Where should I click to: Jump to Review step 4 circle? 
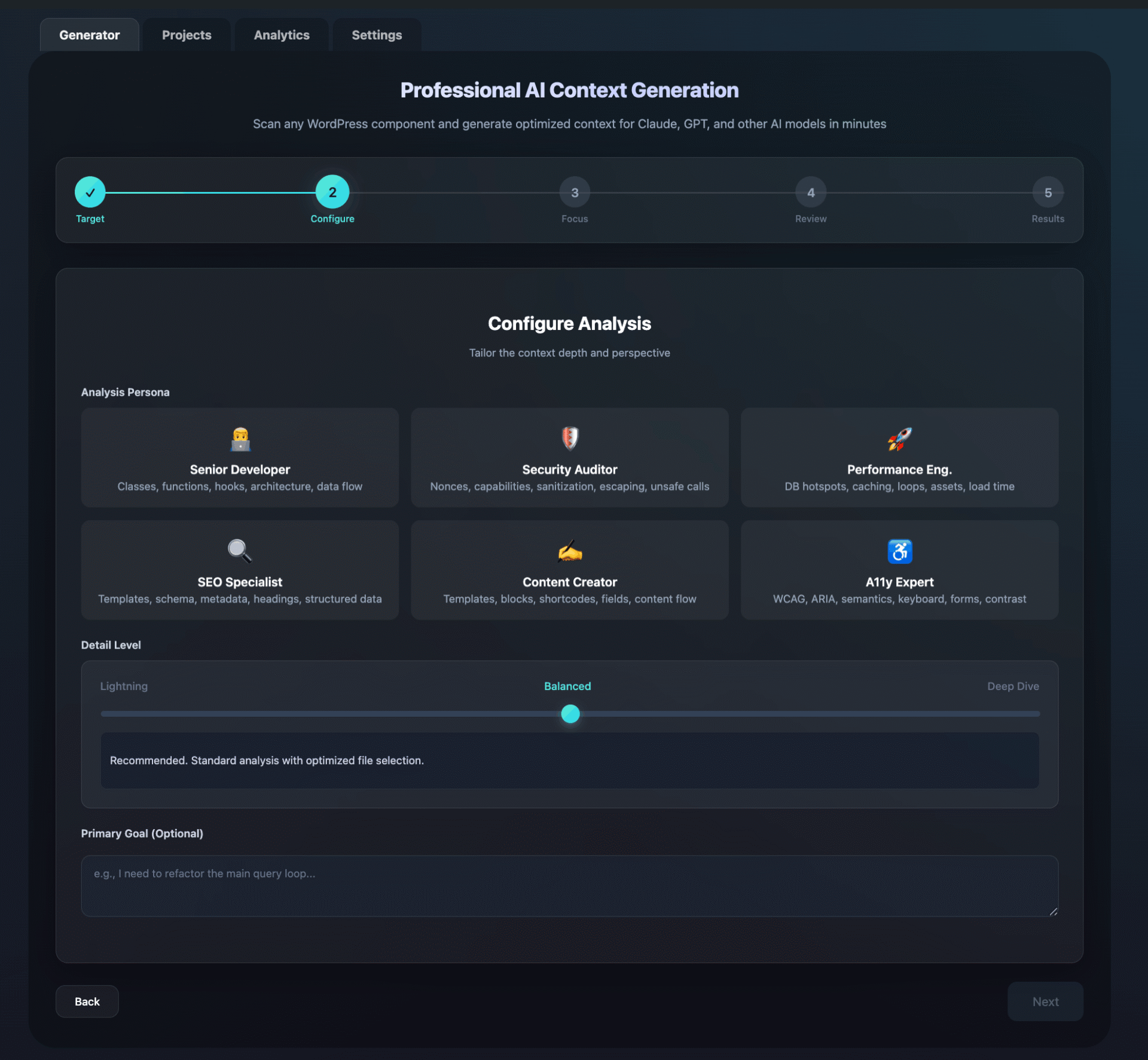pos(811,193)
